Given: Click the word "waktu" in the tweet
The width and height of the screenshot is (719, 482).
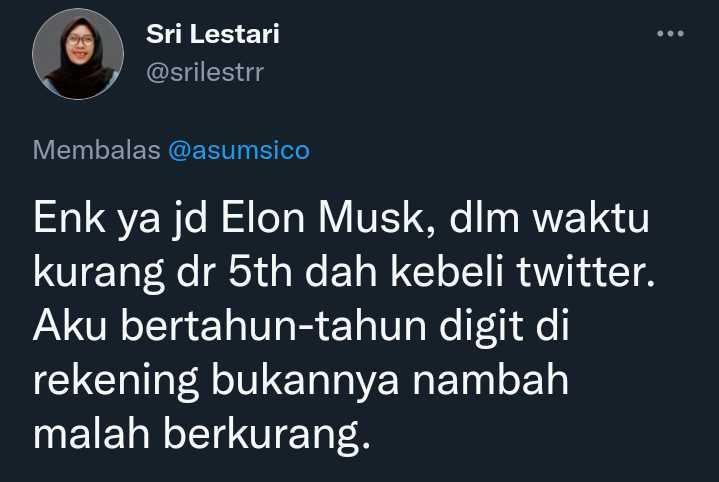Looking at the screenshot, I should [590, 217].
